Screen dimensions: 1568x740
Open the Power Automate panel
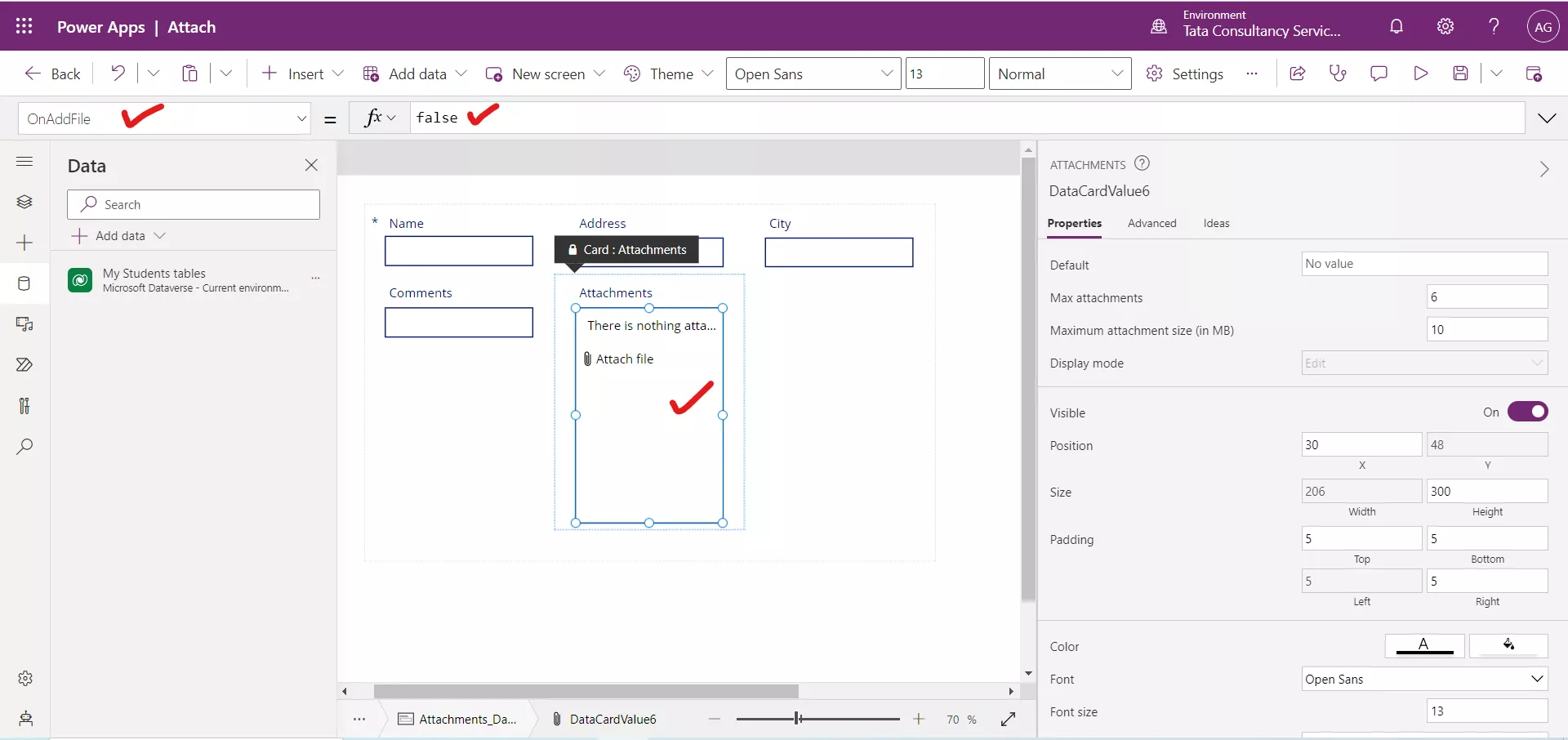click(24, 365)
